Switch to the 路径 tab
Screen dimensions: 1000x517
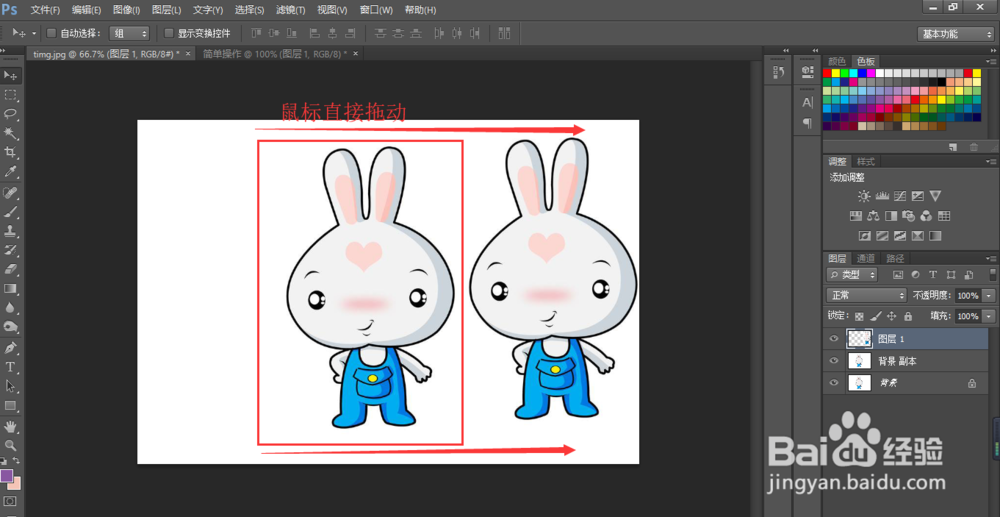click(x=895, y=258)
